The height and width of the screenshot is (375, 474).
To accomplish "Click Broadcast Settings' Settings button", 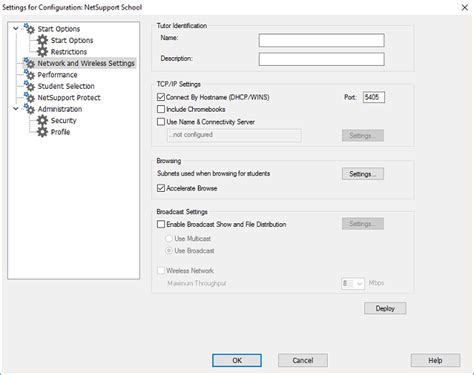I will pos(363,224).
